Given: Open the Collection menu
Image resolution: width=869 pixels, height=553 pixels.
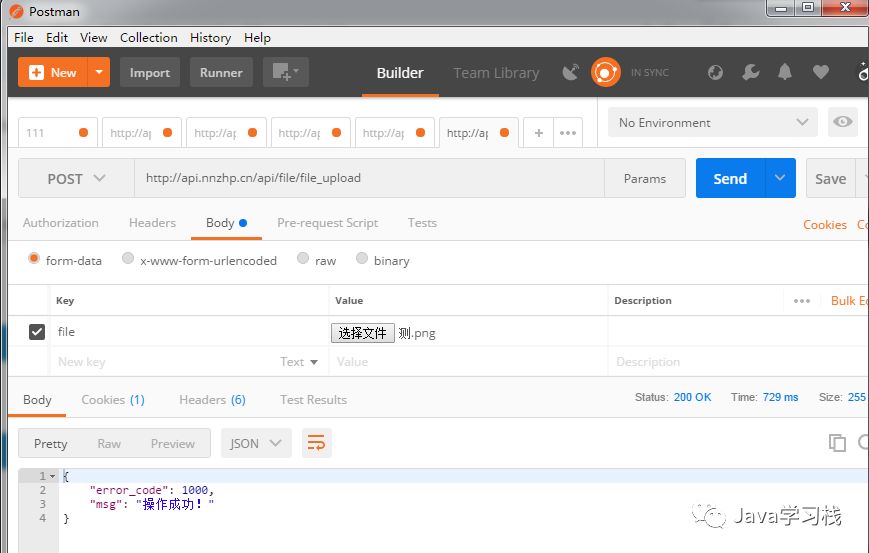Looking at the screenshot, I should pos(149,38).
